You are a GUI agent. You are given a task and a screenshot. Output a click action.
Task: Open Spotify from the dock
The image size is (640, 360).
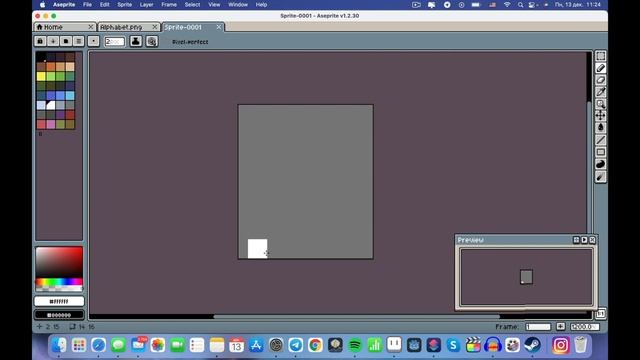pyautogui.click(x=355, y=345)
